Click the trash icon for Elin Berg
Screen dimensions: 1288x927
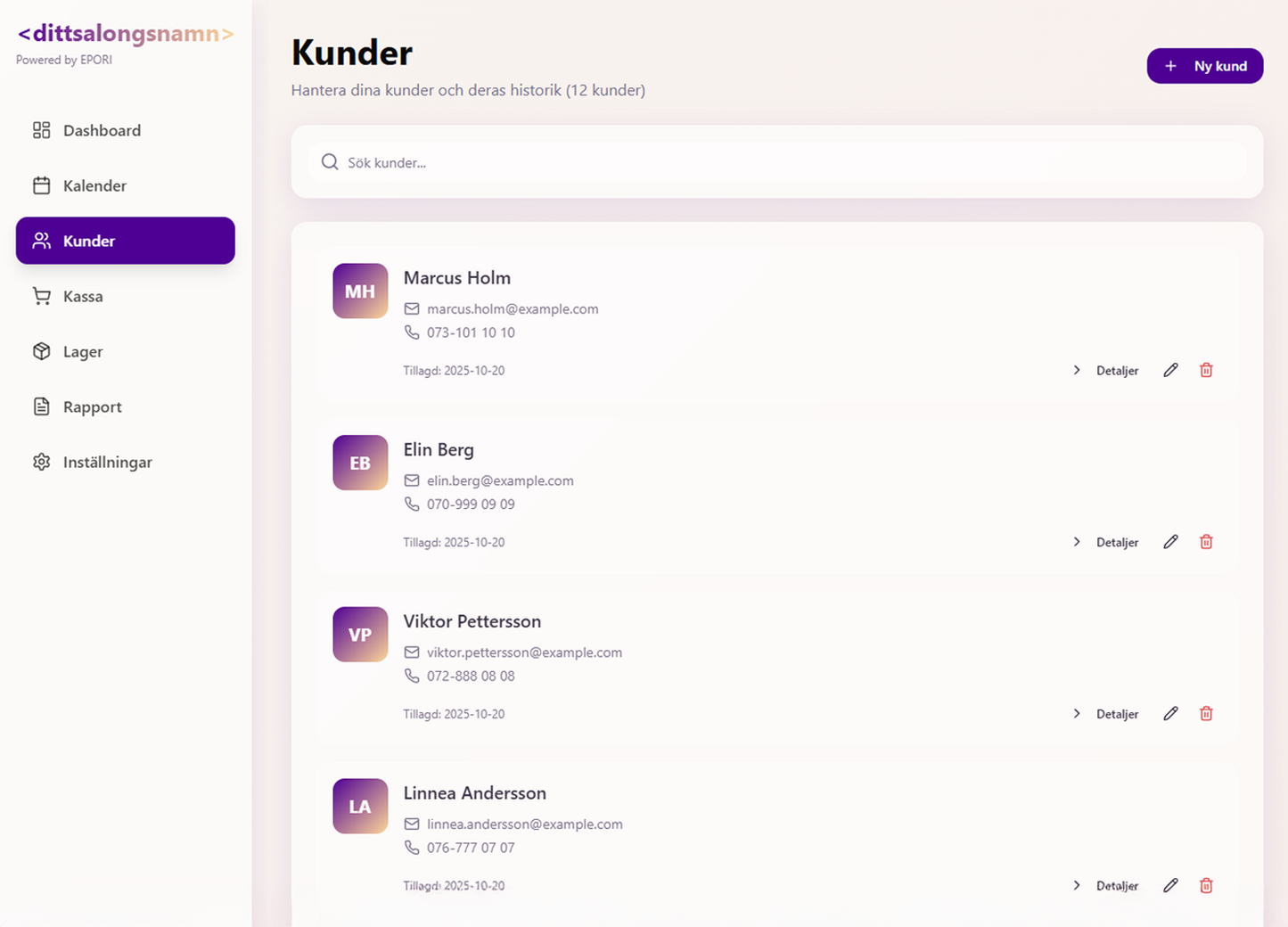[1206, 542]
